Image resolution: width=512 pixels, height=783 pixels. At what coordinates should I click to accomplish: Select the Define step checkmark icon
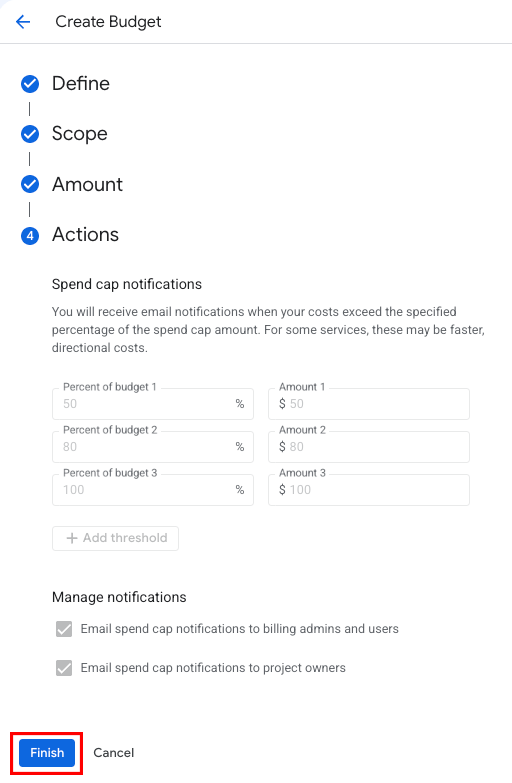coord(30,84)
